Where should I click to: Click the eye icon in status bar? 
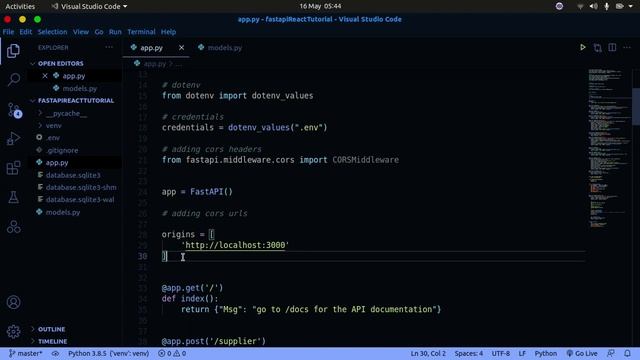coord(55,353)
